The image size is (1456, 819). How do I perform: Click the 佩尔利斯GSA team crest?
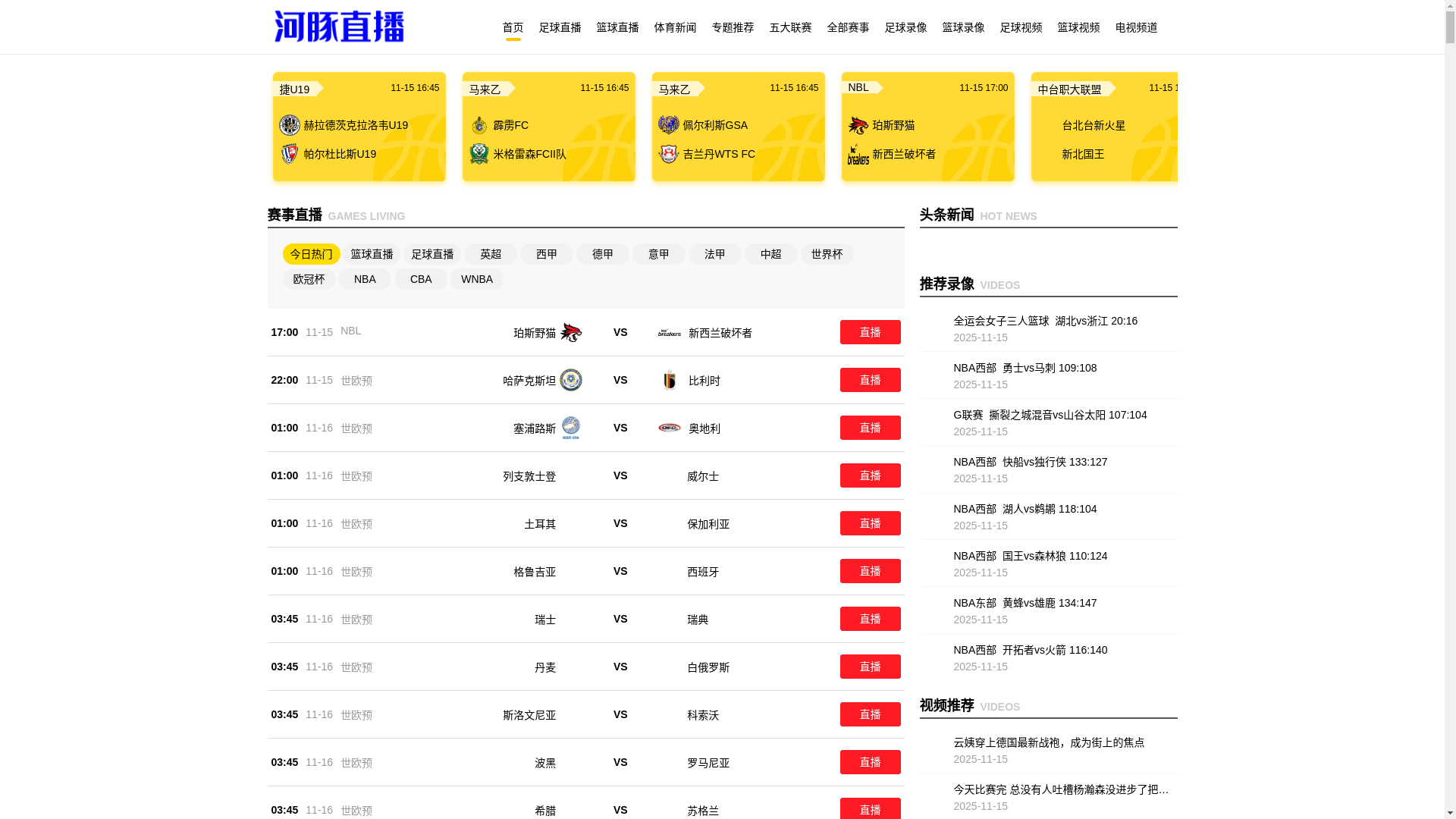click(x=668, y=125)
